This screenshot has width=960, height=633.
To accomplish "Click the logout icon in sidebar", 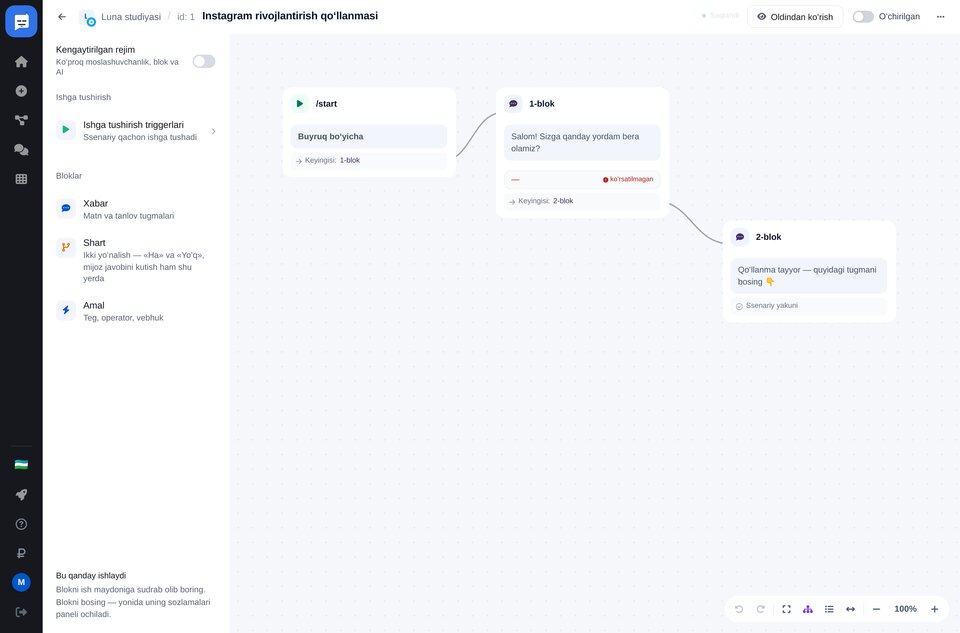I will (21, 612).
